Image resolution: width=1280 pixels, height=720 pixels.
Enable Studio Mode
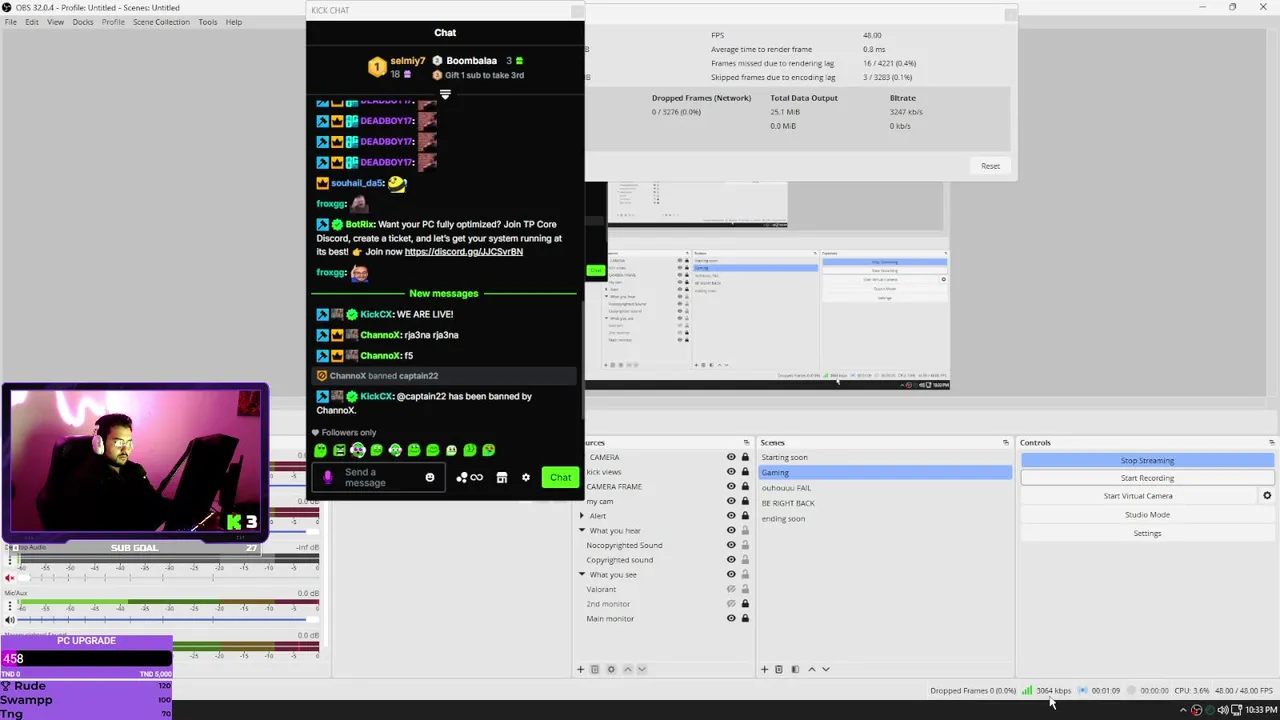click(1147, 514)
